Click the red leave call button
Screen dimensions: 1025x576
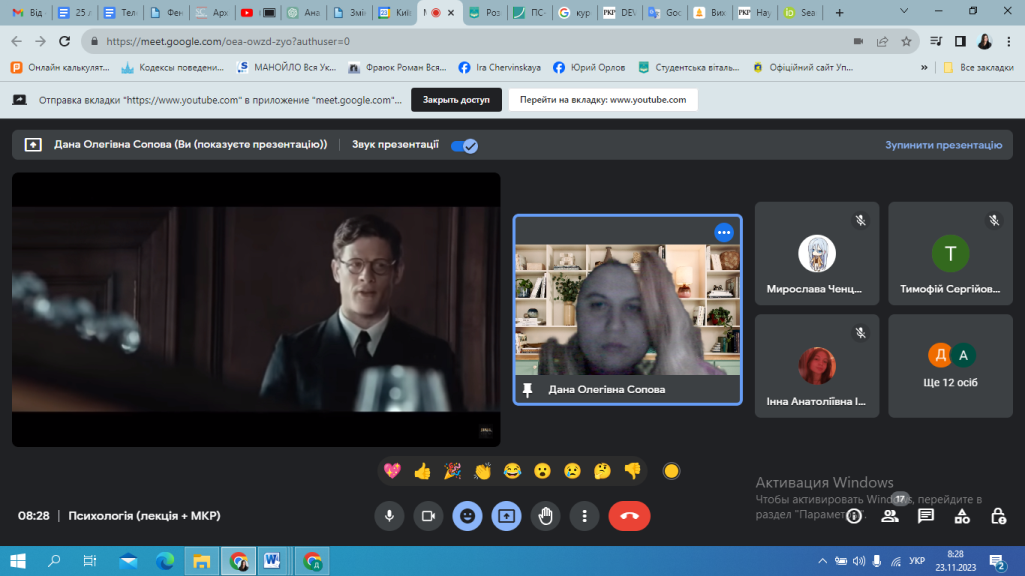pyautogui.click(x=629, y=516)
